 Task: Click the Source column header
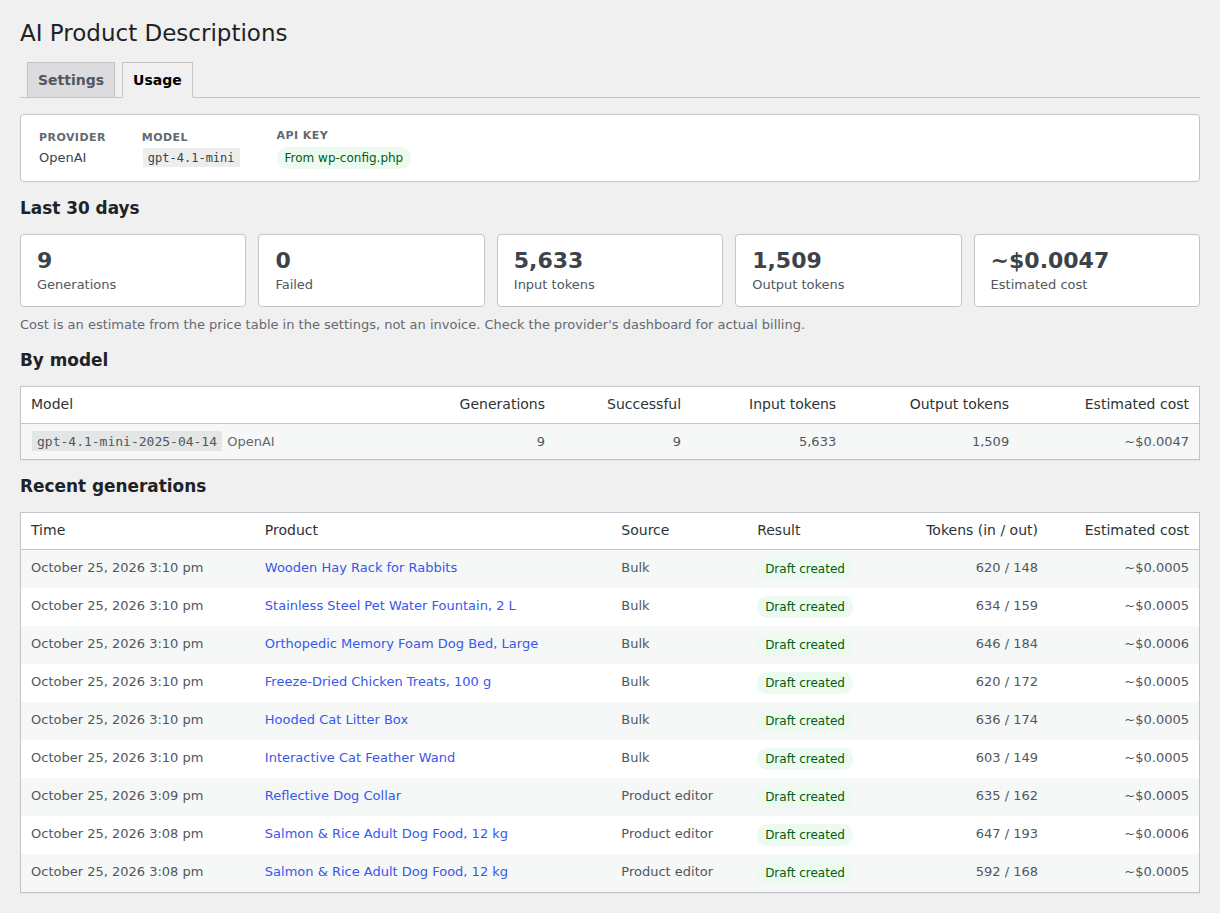tap(645, 530)
